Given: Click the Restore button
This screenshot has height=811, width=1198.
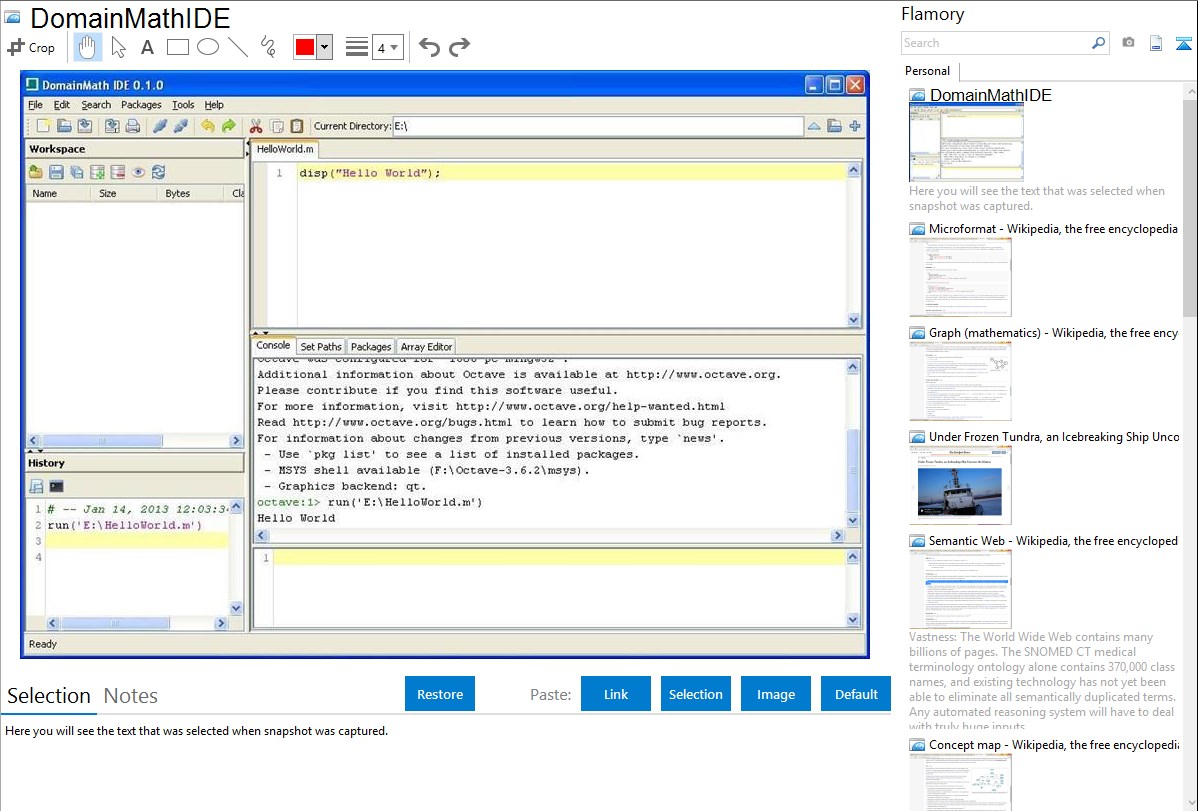Looking at the screenshot, I should [x=440, y=694].
